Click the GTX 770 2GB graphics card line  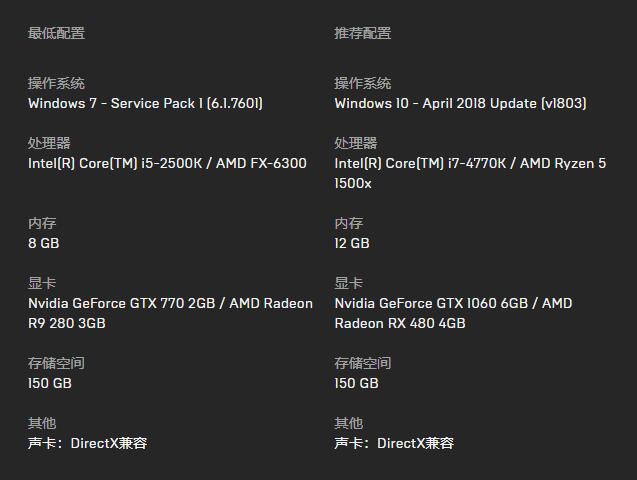point(171,303)
